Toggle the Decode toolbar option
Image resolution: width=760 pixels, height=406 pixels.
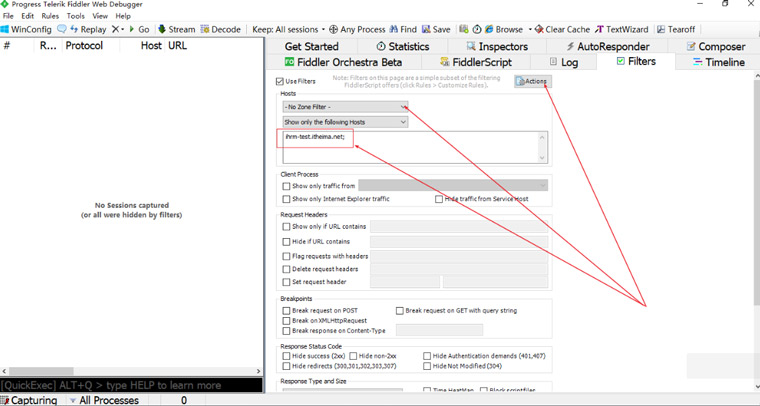(x=221, y=29)
